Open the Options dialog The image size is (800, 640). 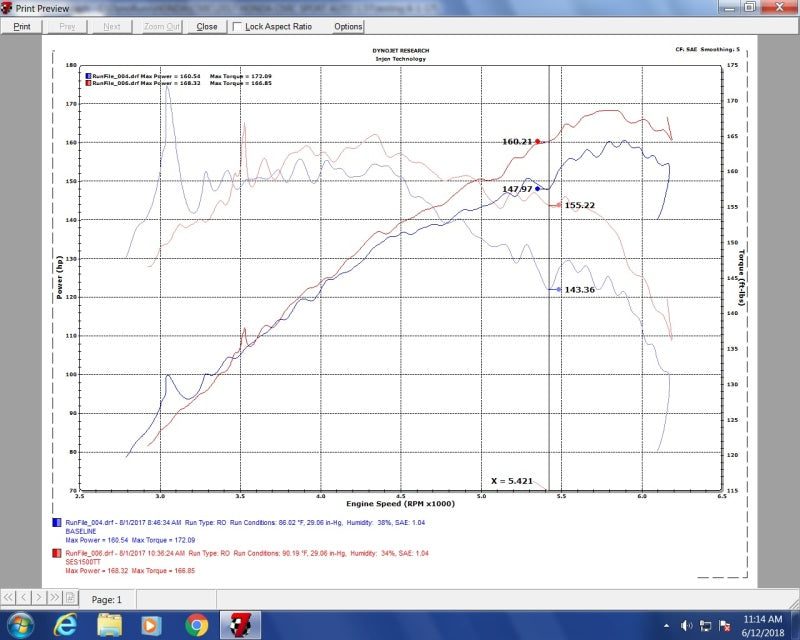coord(346,27)
